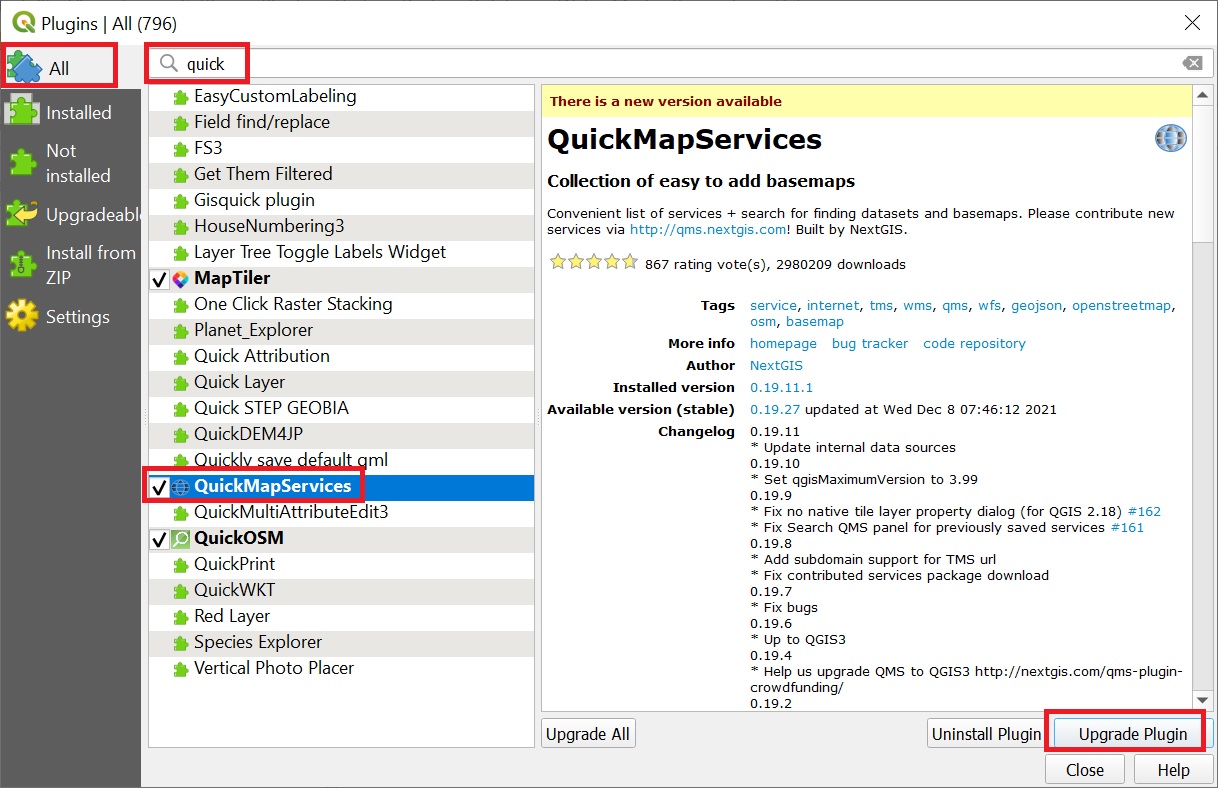Open the code repository link

974,343
